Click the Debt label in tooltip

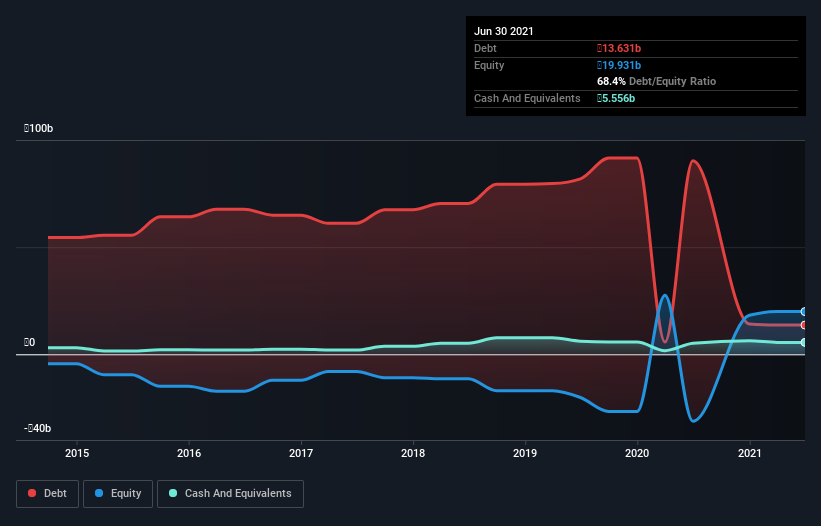tap(485, 48)
